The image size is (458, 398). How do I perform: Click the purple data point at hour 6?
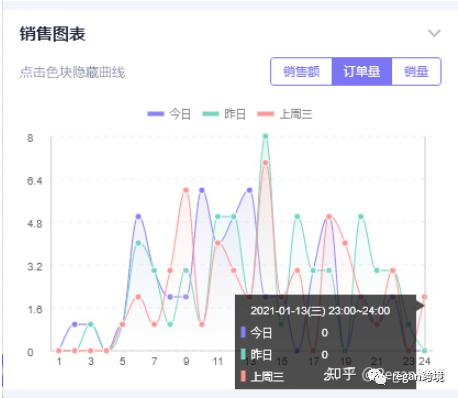point(138,217)
